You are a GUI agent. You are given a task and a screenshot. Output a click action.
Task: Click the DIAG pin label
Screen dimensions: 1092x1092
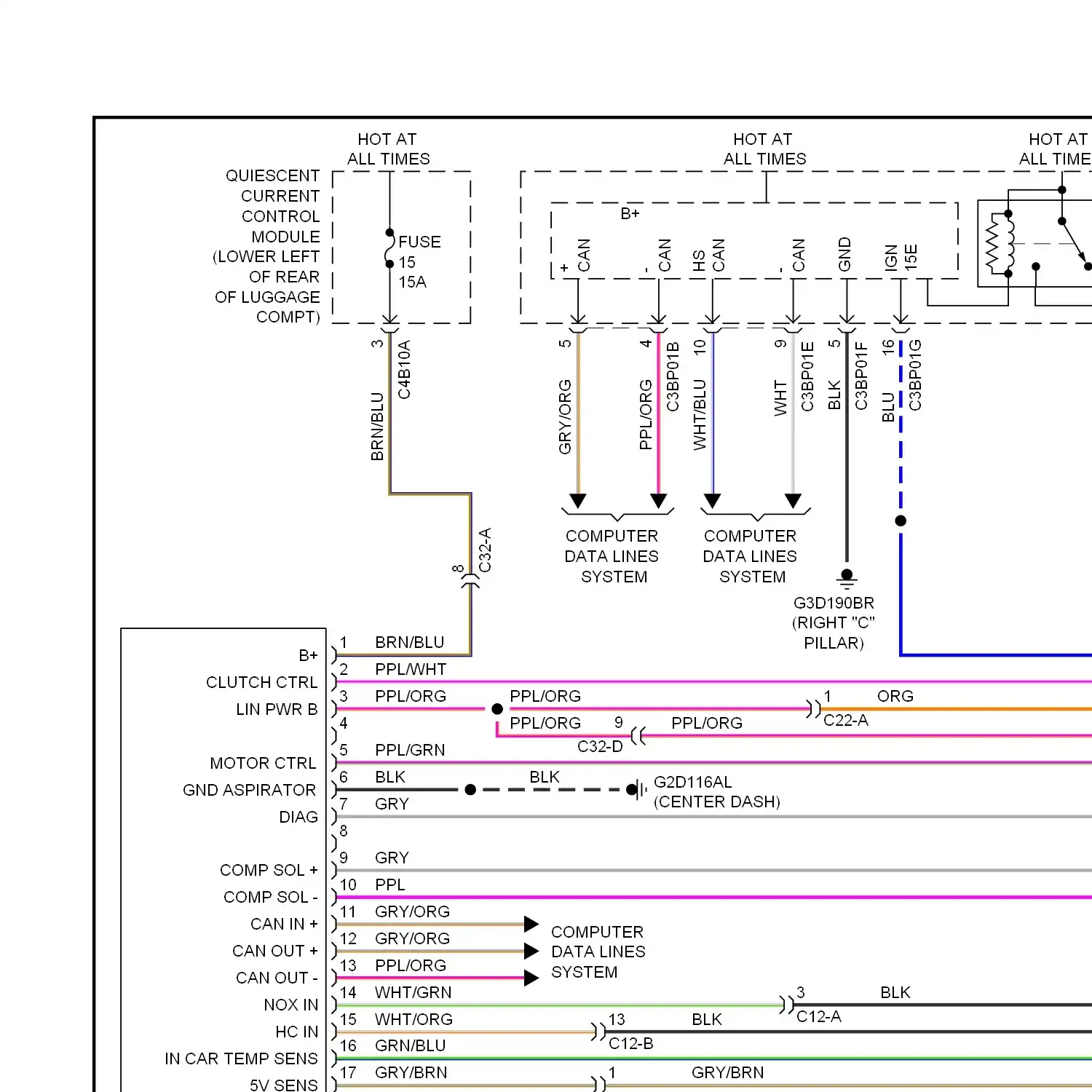point(298,817)
